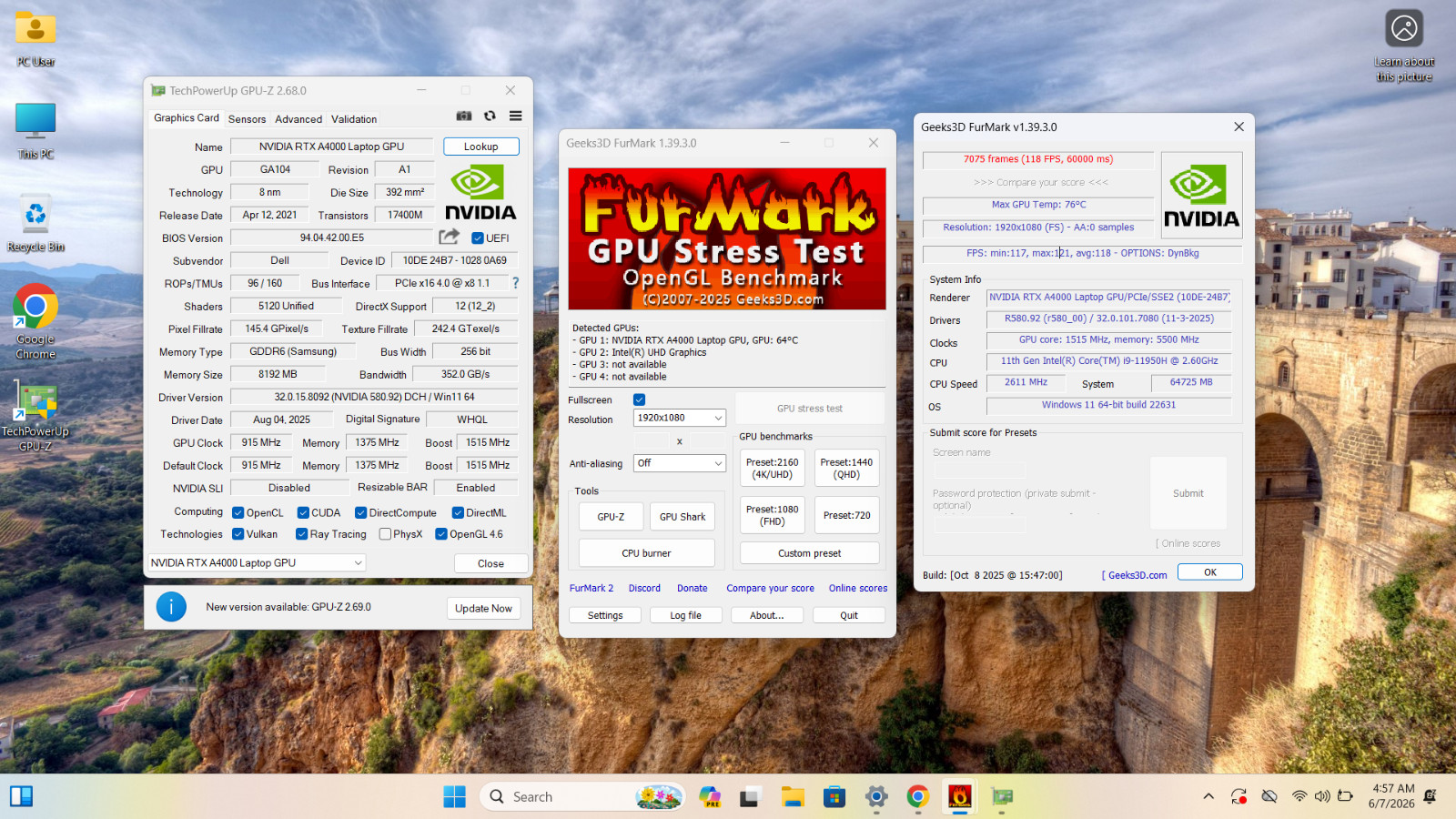Open Microsoft Store from the taskbar

[834, 797]
